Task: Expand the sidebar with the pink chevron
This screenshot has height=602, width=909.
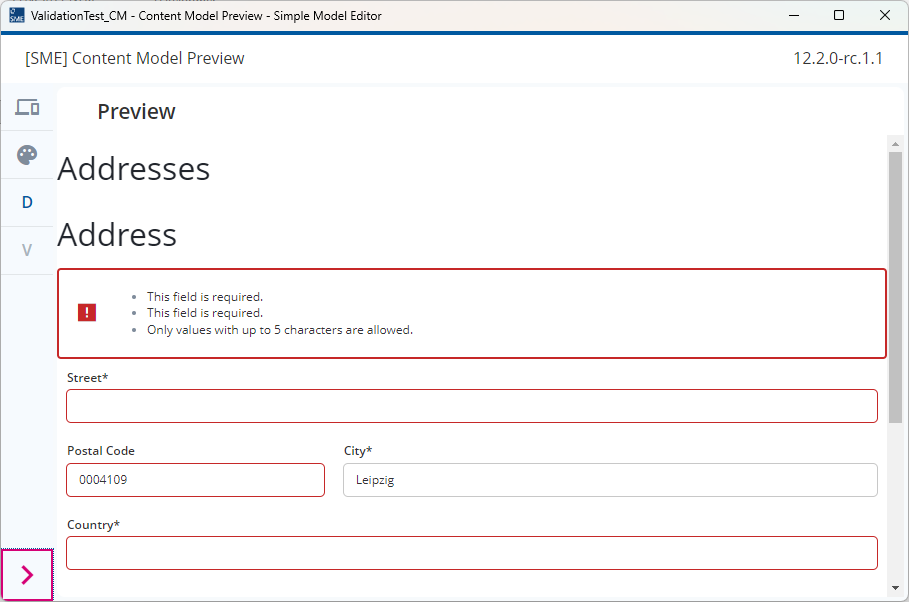Action: coord(27,575)
